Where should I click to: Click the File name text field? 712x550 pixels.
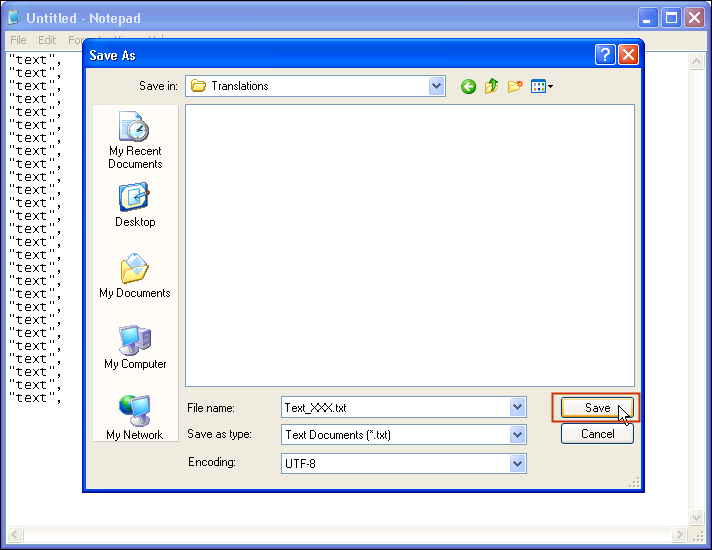coord(395,408)
